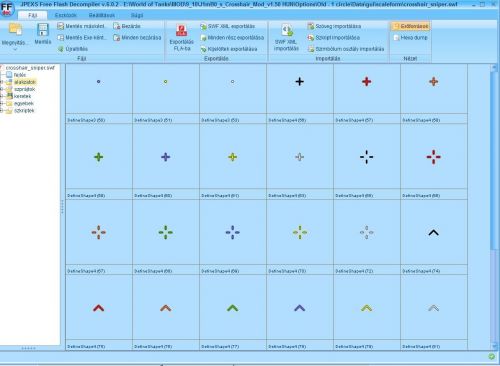Click Minden rész exportálása
This screenshot has width=500, height=366.
pos(232,38)
